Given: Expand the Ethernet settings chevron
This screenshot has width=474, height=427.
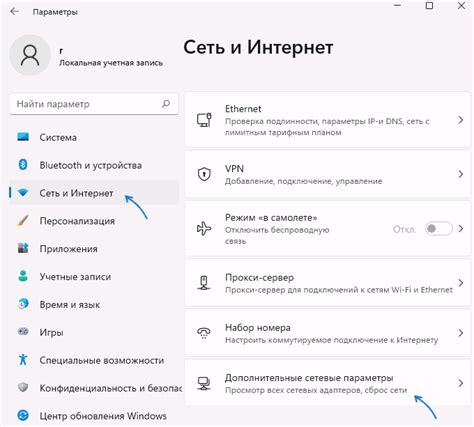Looking at the screenshot, I should [461, 120].
